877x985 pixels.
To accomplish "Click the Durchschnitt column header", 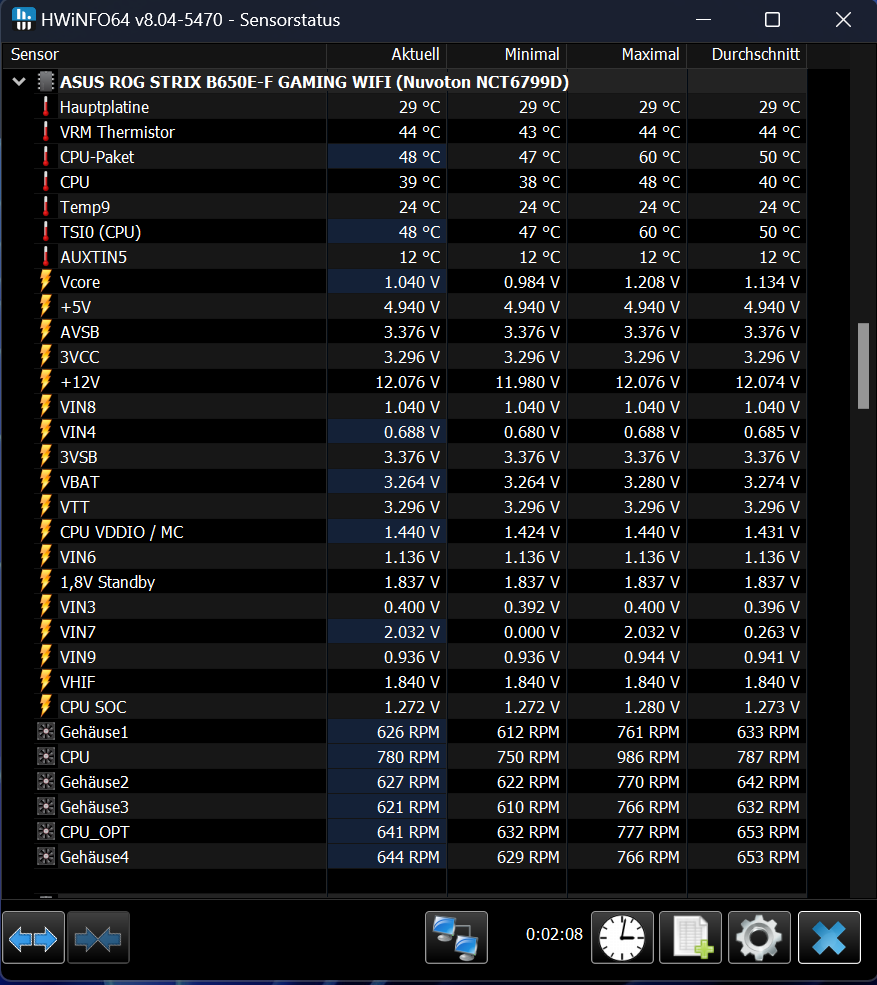I will click(x=747, y=55).
